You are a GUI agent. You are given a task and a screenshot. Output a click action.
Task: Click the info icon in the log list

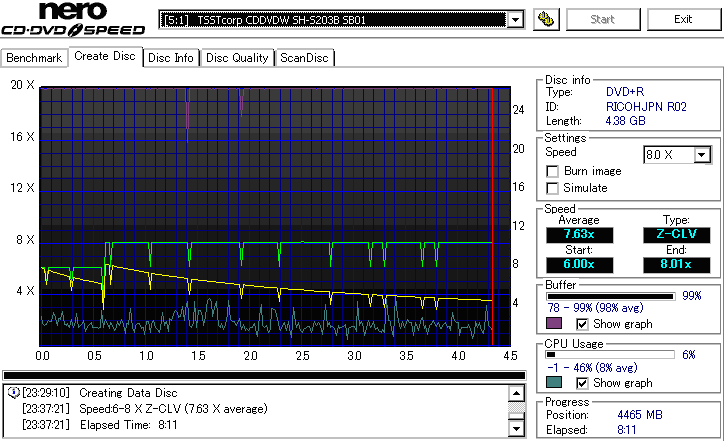pyautogui.click(x=13, y=393)
